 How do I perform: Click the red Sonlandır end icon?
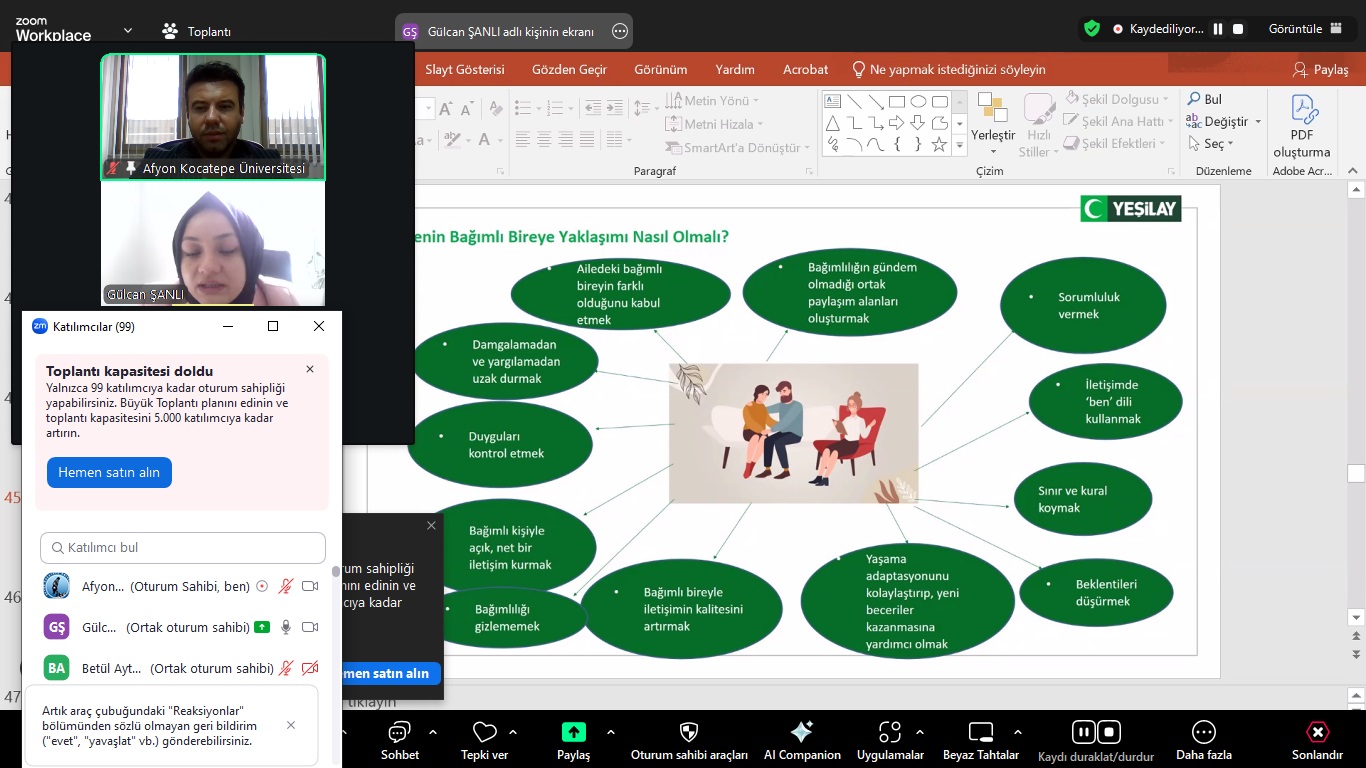pos(1318,732)
